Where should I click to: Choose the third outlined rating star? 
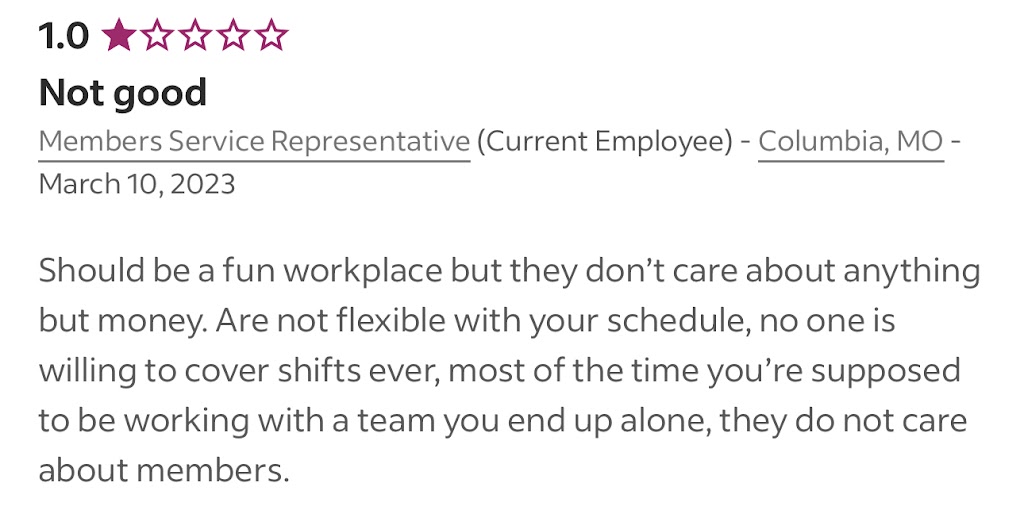[194, 37]
